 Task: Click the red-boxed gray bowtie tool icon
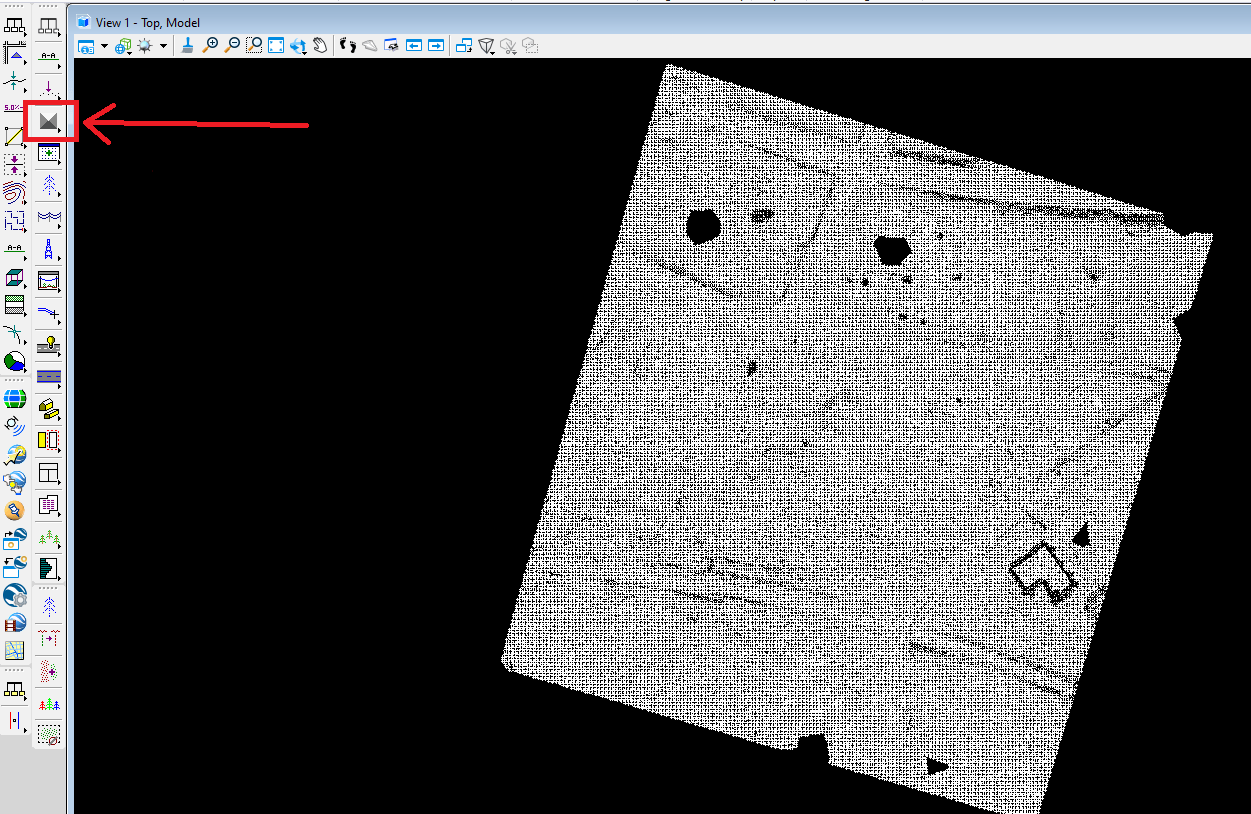[48, 123]
